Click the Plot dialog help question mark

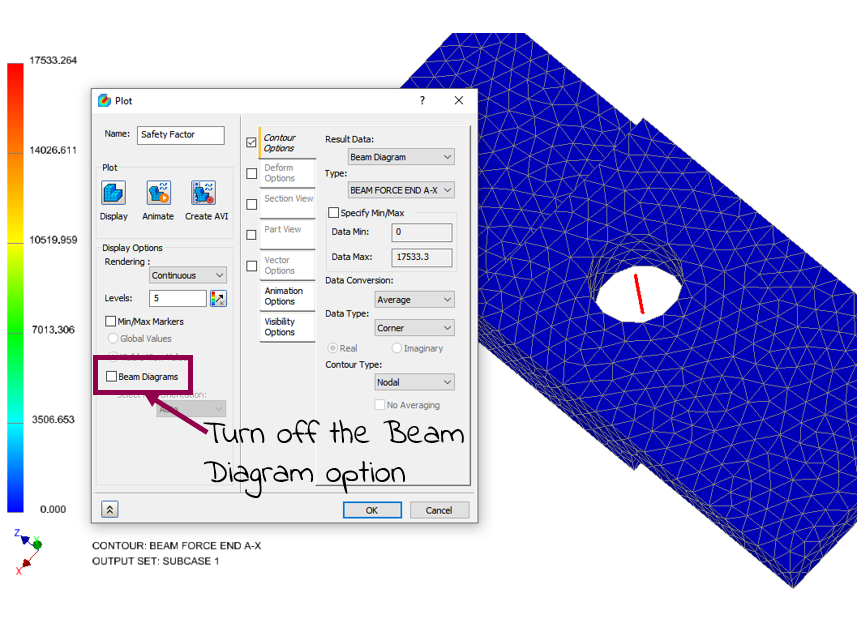pyautogui.click(x=421, y=100)
